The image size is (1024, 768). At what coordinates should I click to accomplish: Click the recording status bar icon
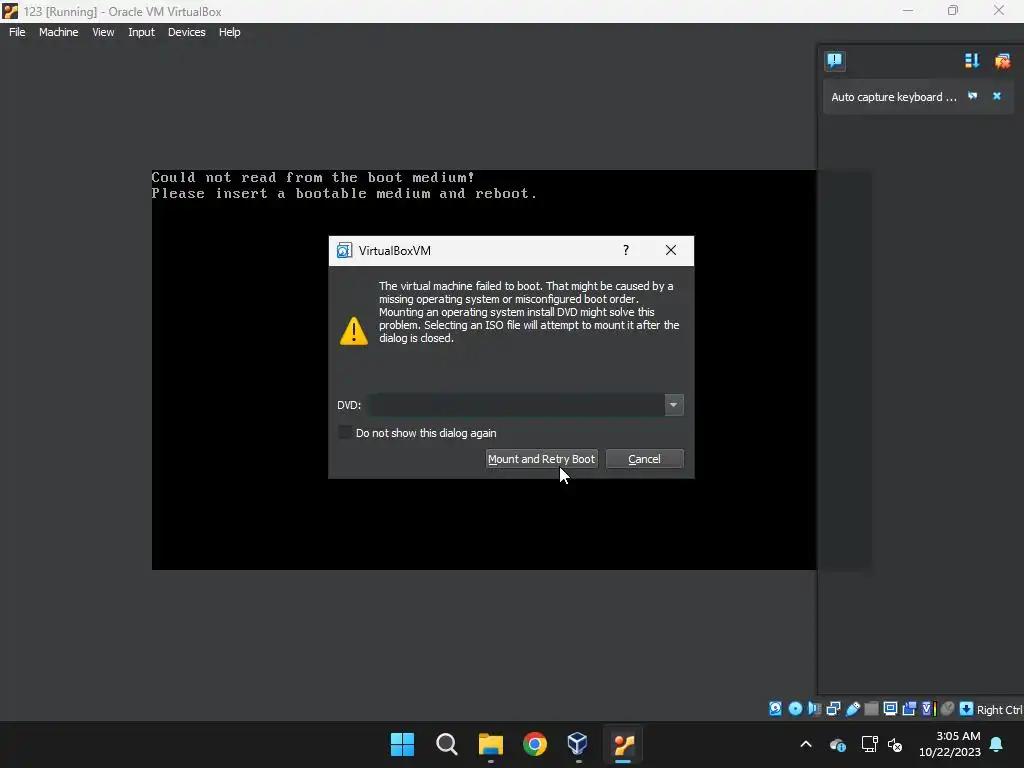(x=909, y=709)
